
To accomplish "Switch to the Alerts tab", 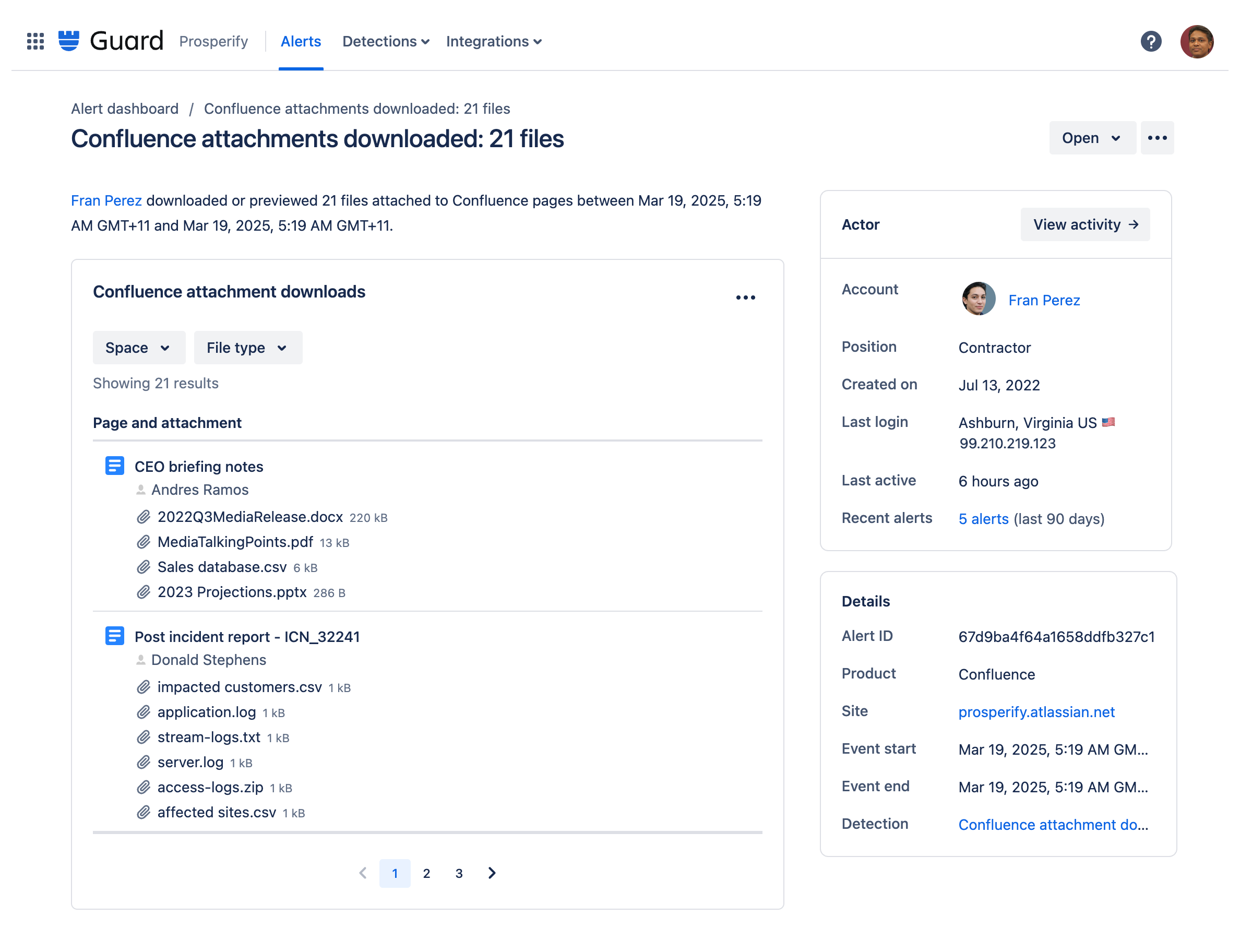I will click(301, 41).
